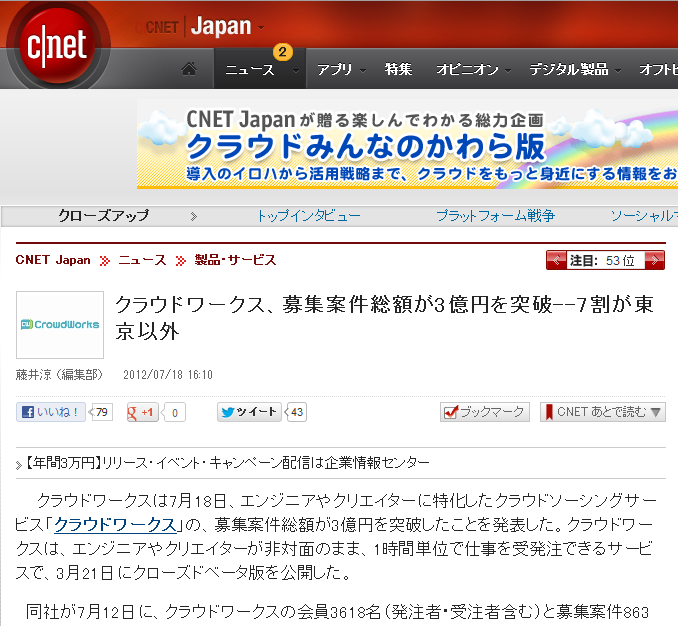Open the クラウドワークス link in article body

[115, 524]
